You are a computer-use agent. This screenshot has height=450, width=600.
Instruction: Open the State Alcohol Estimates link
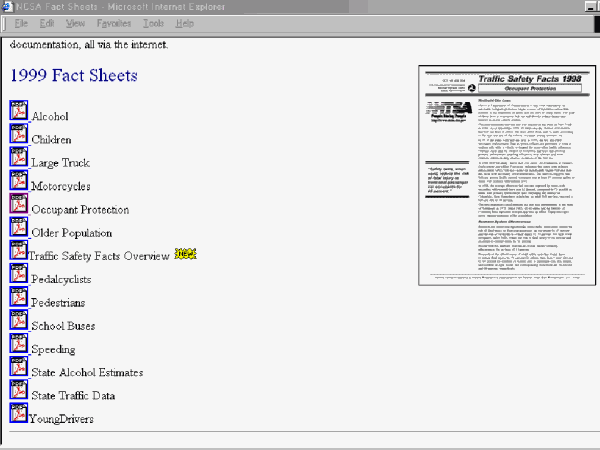coord(87,373)
